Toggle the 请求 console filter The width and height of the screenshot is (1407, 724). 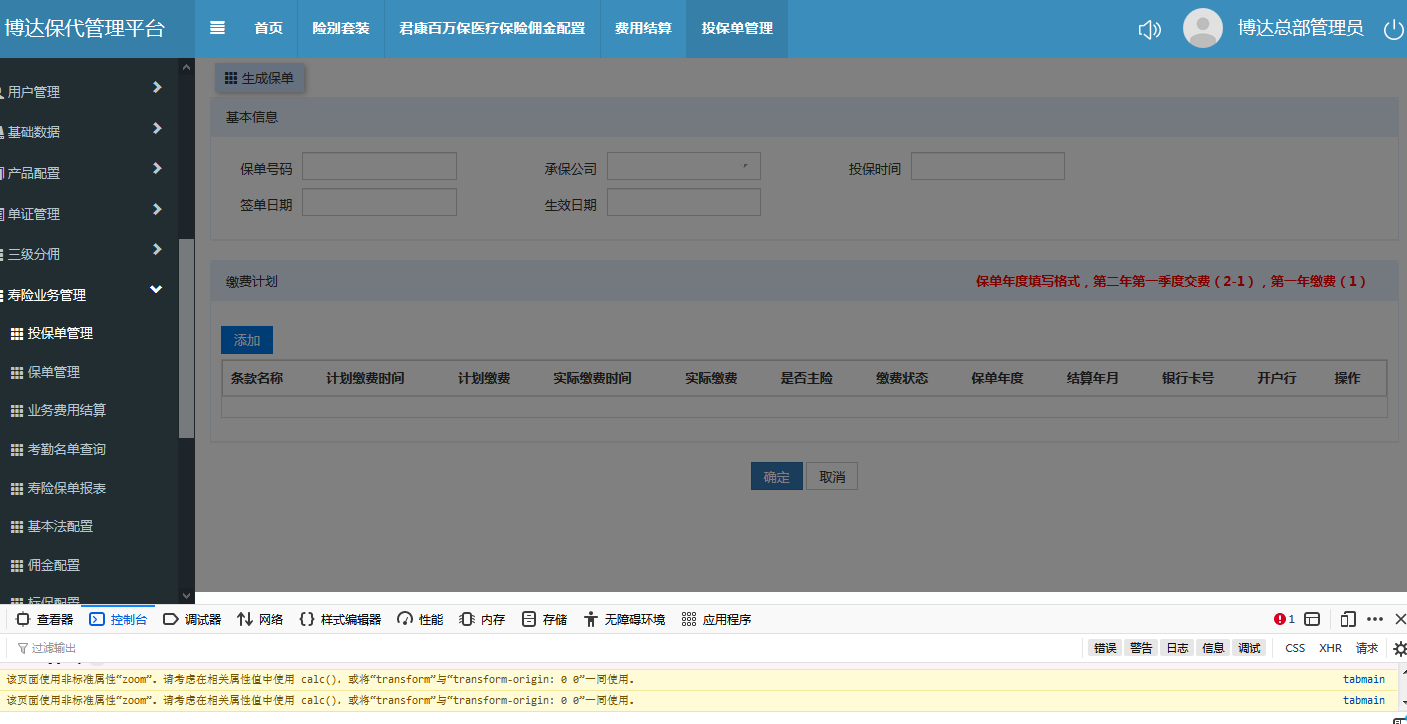coord(1367,648)
